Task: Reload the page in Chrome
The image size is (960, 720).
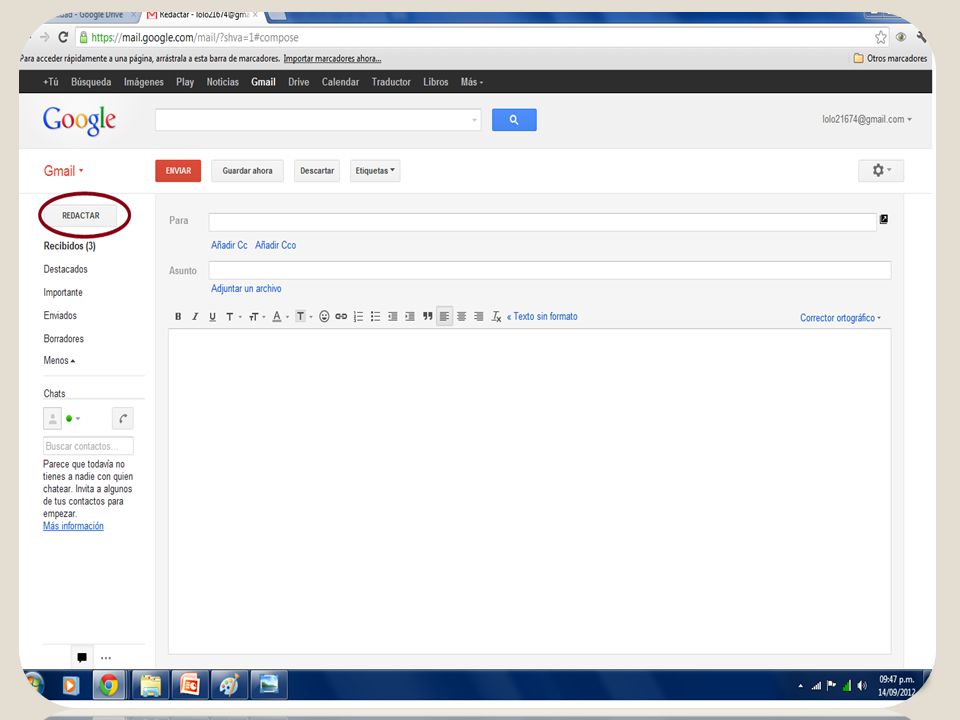Action: (63, 37)
